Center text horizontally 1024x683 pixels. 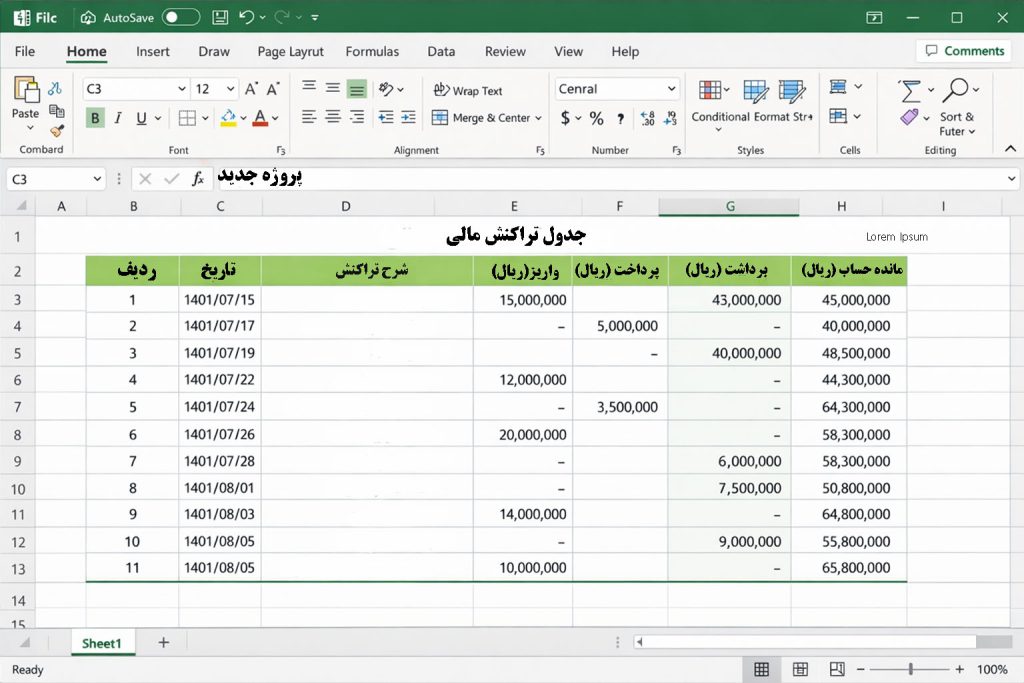coord(333,117)
